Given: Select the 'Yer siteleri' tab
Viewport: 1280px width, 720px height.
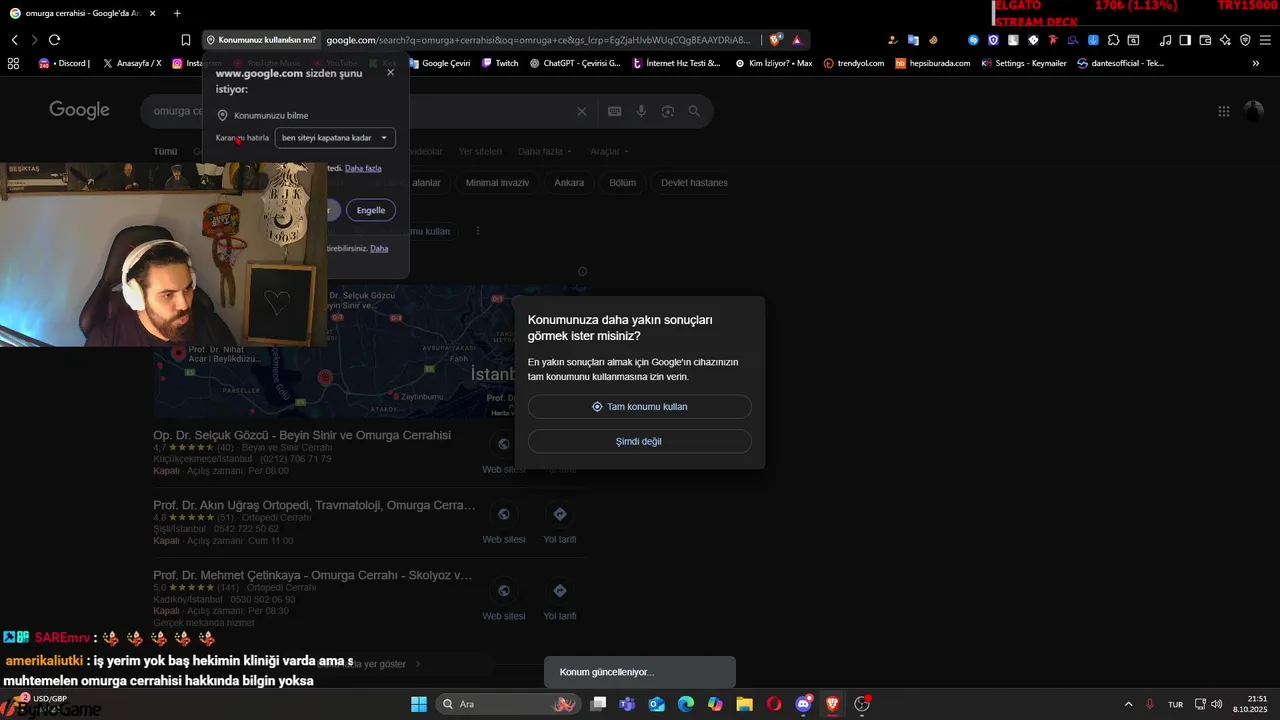Looking at the screenshot, I should [x=480, y=152].
